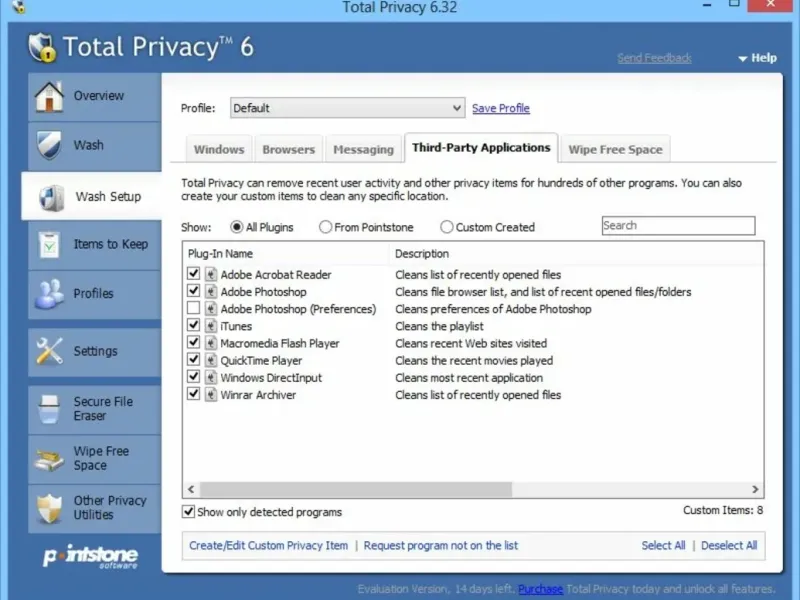
Task: Select Custom Created radio option
Action: click(446, 227)
